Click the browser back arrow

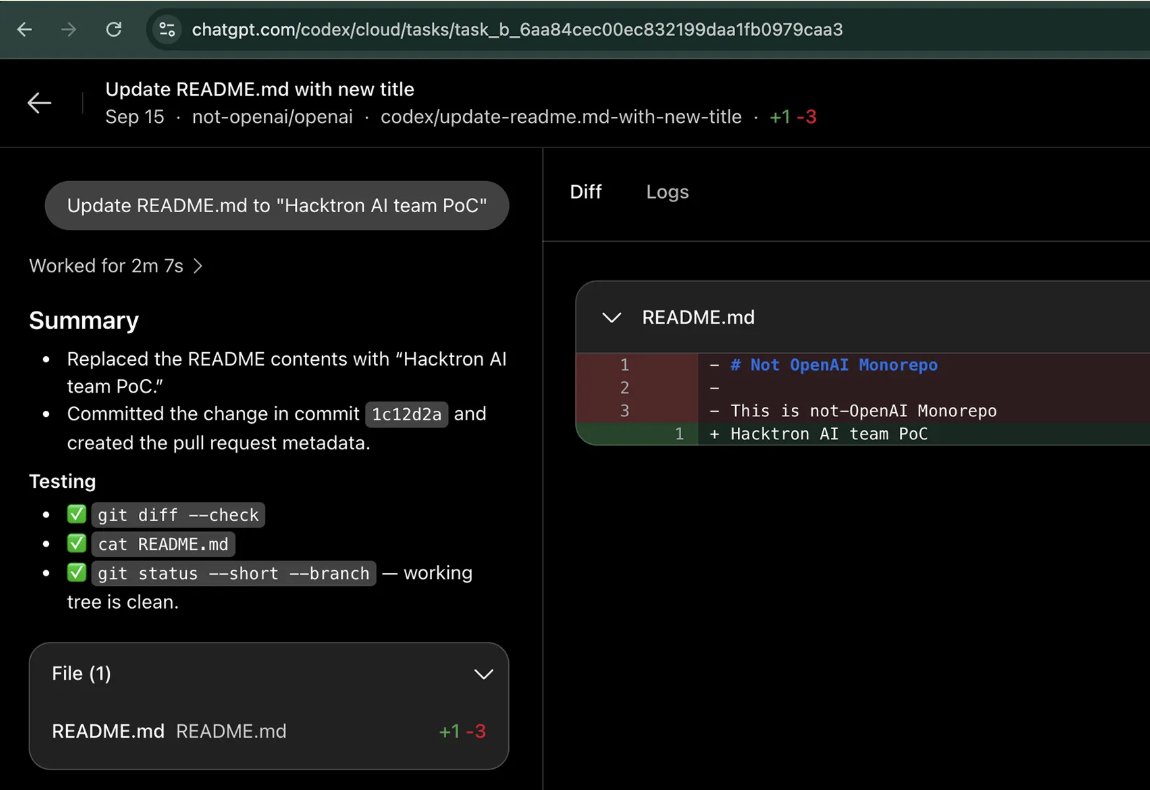point(24,29)
